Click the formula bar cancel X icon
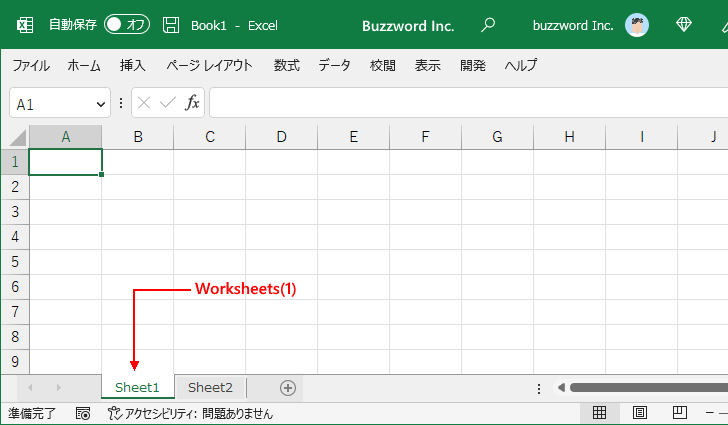 [x=144, y=103]
